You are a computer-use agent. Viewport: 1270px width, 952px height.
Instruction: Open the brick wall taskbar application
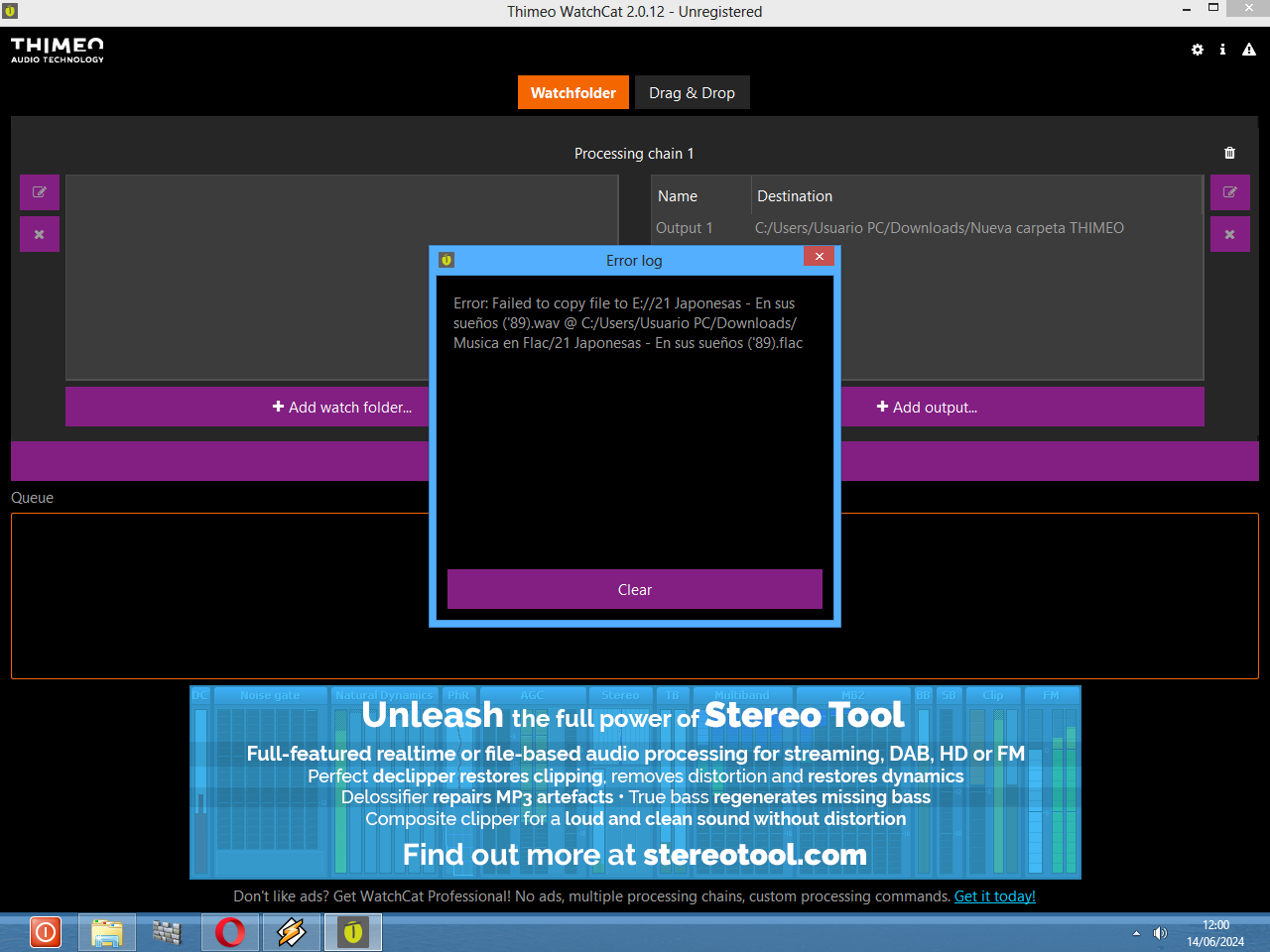(x=169, y=932)
